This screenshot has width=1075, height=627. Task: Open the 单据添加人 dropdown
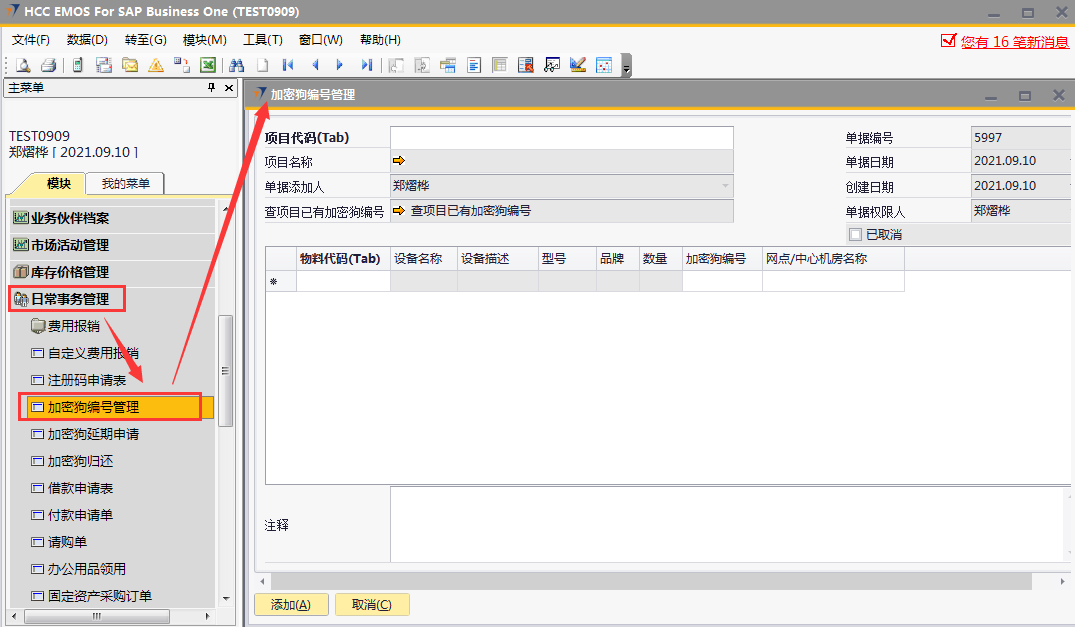coord(725,186)
